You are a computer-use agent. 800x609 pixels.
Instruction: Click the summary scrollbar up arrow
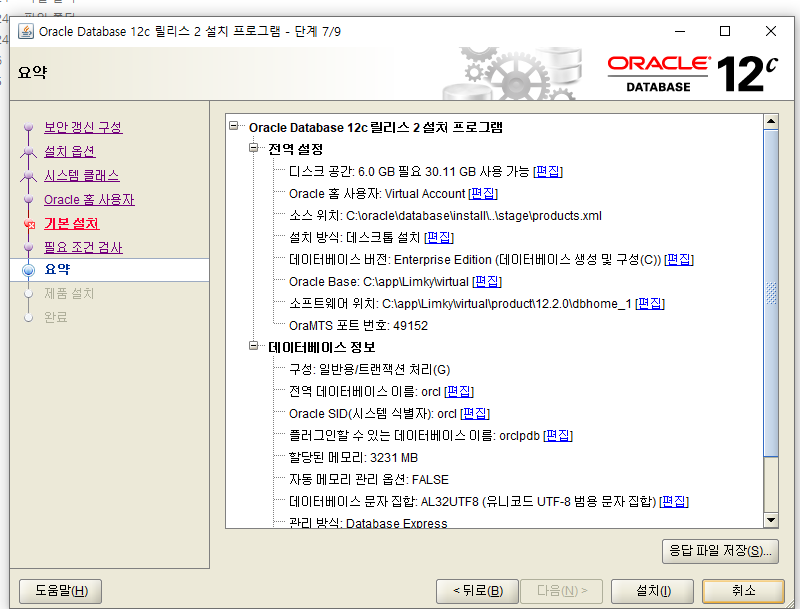[771, 121]
